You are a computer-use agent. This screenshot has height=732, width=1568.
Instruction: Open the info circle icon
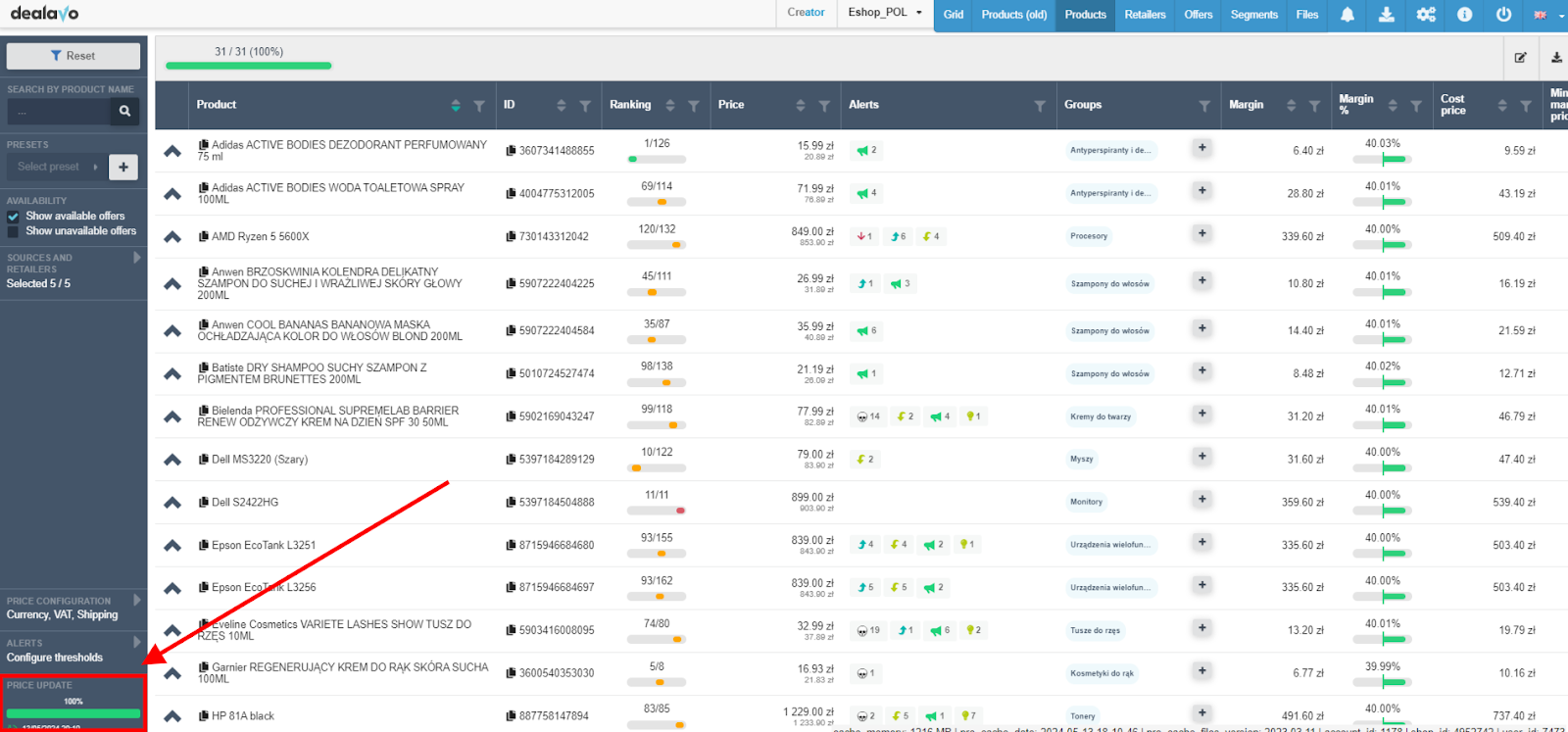tap(1464, 15)
